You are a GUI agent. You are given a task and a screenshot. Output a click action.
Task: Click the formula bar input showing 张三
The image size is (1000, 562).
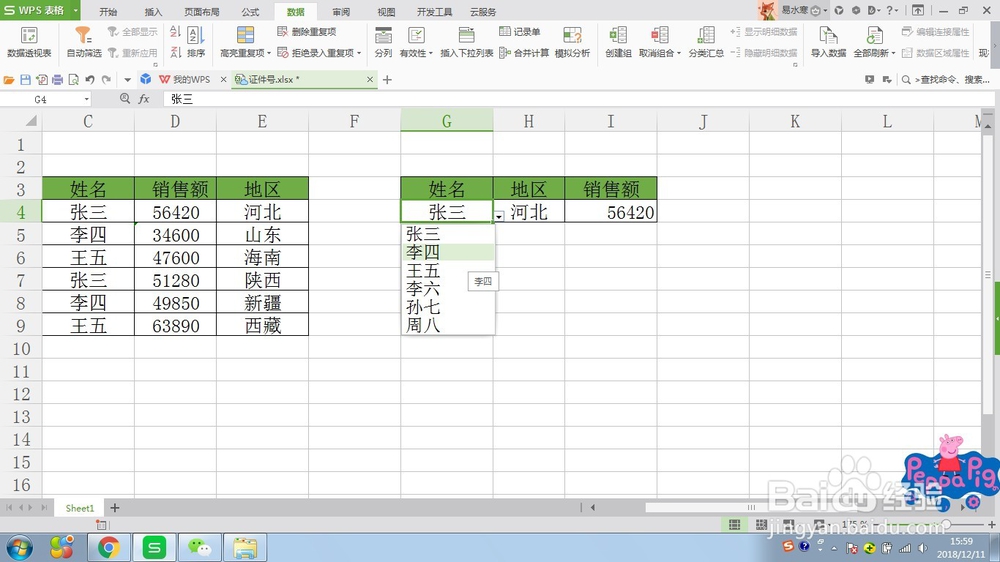click(577, 99)
